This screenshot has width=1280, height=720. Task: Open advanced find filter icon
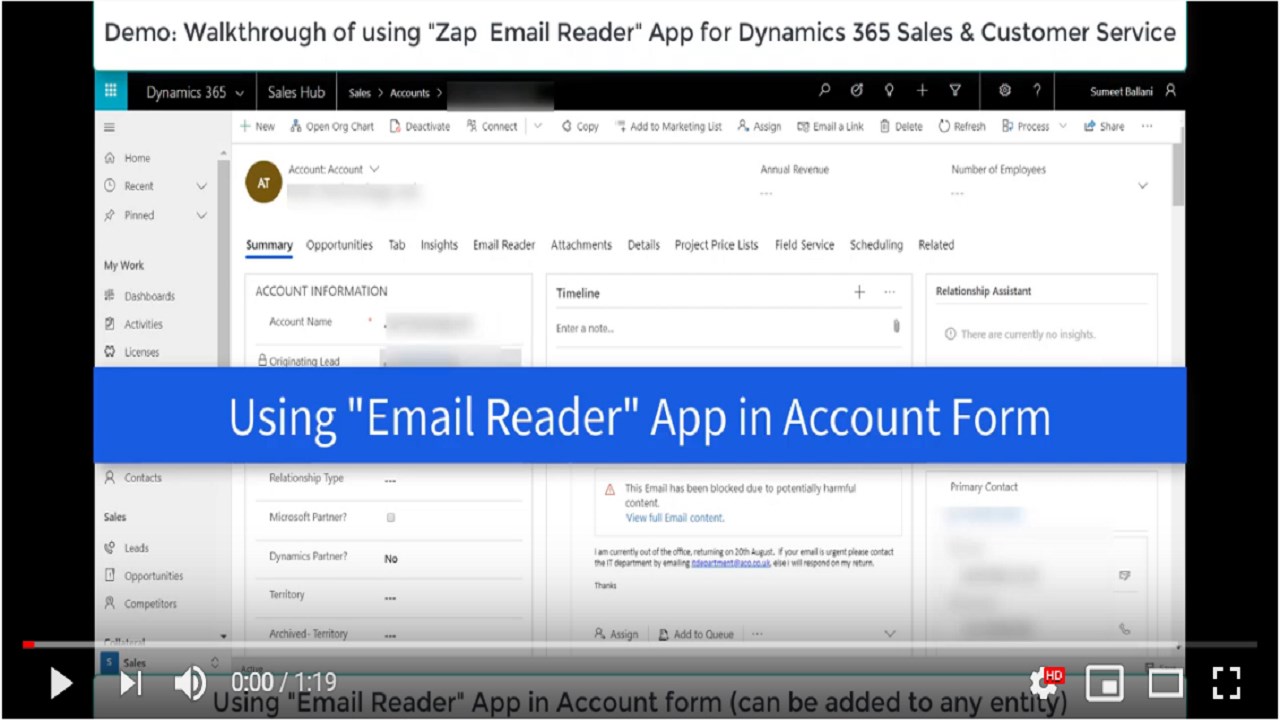click(x=955, y=91)
